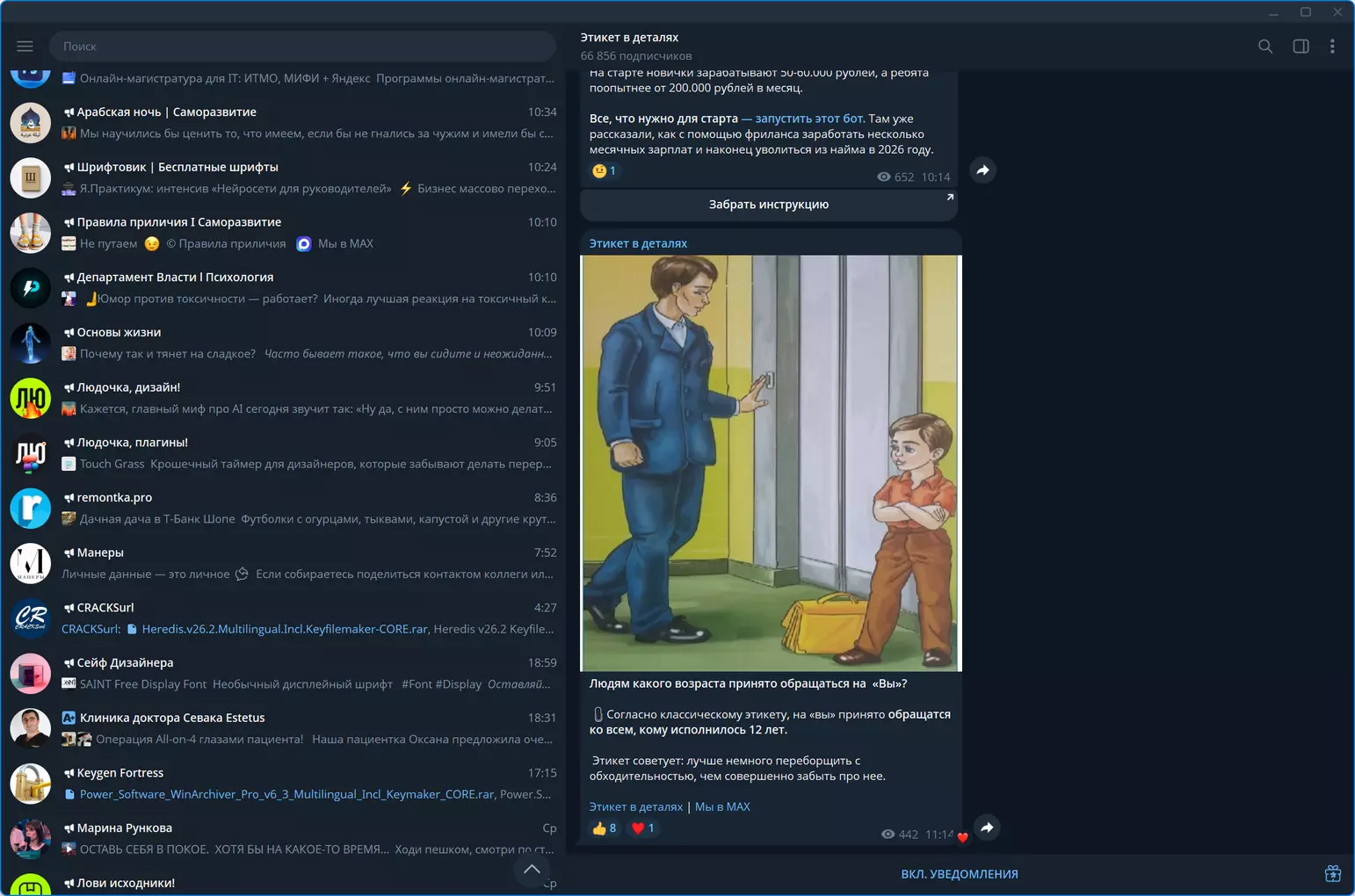The width and height of the screenshot is (1355, 896).
Task: Open Основы жизни chat via its avatar
Action: [31, 343]
